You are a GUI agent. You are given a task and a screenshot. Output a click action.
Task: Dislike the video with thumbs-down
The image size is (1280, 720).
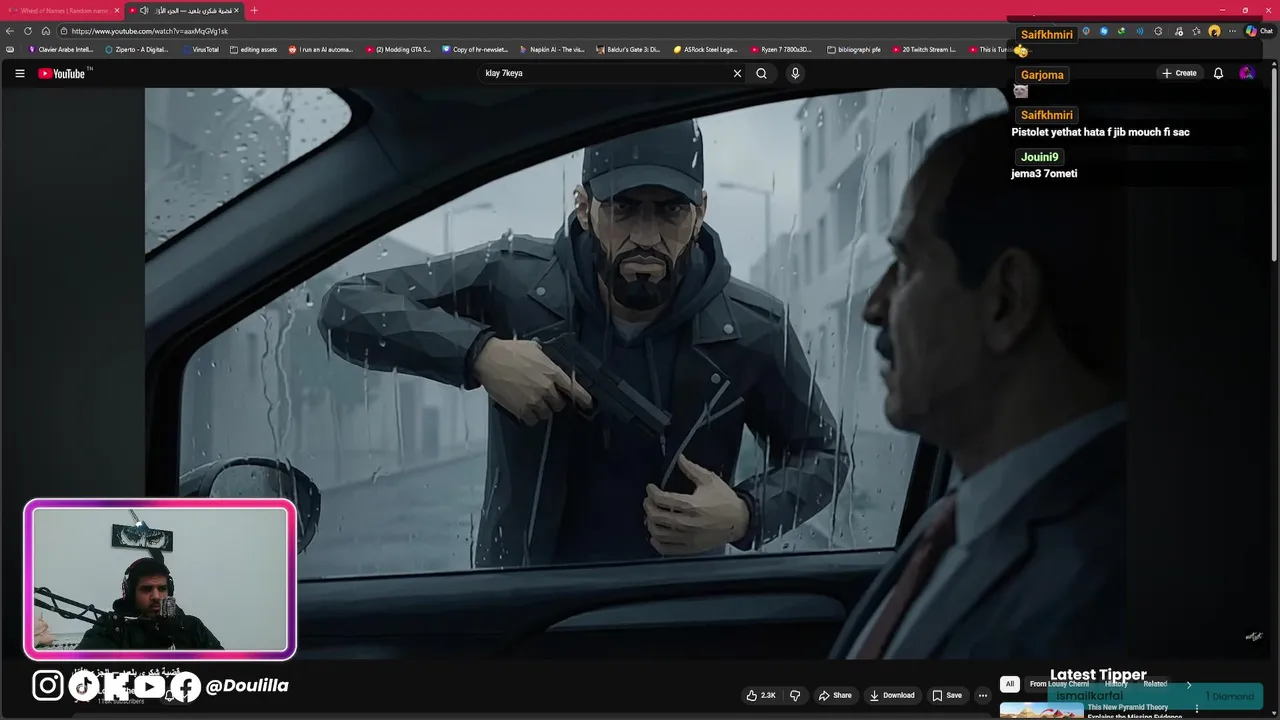[795, 695]
